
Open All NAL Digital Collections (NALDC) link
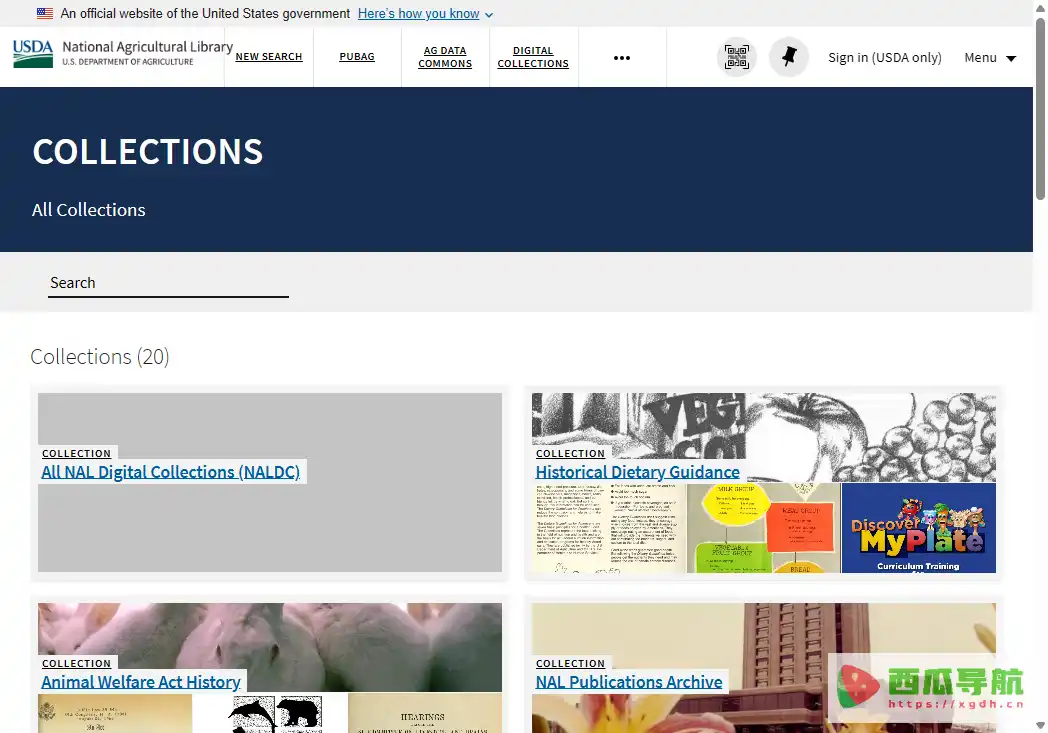(170, 472)
